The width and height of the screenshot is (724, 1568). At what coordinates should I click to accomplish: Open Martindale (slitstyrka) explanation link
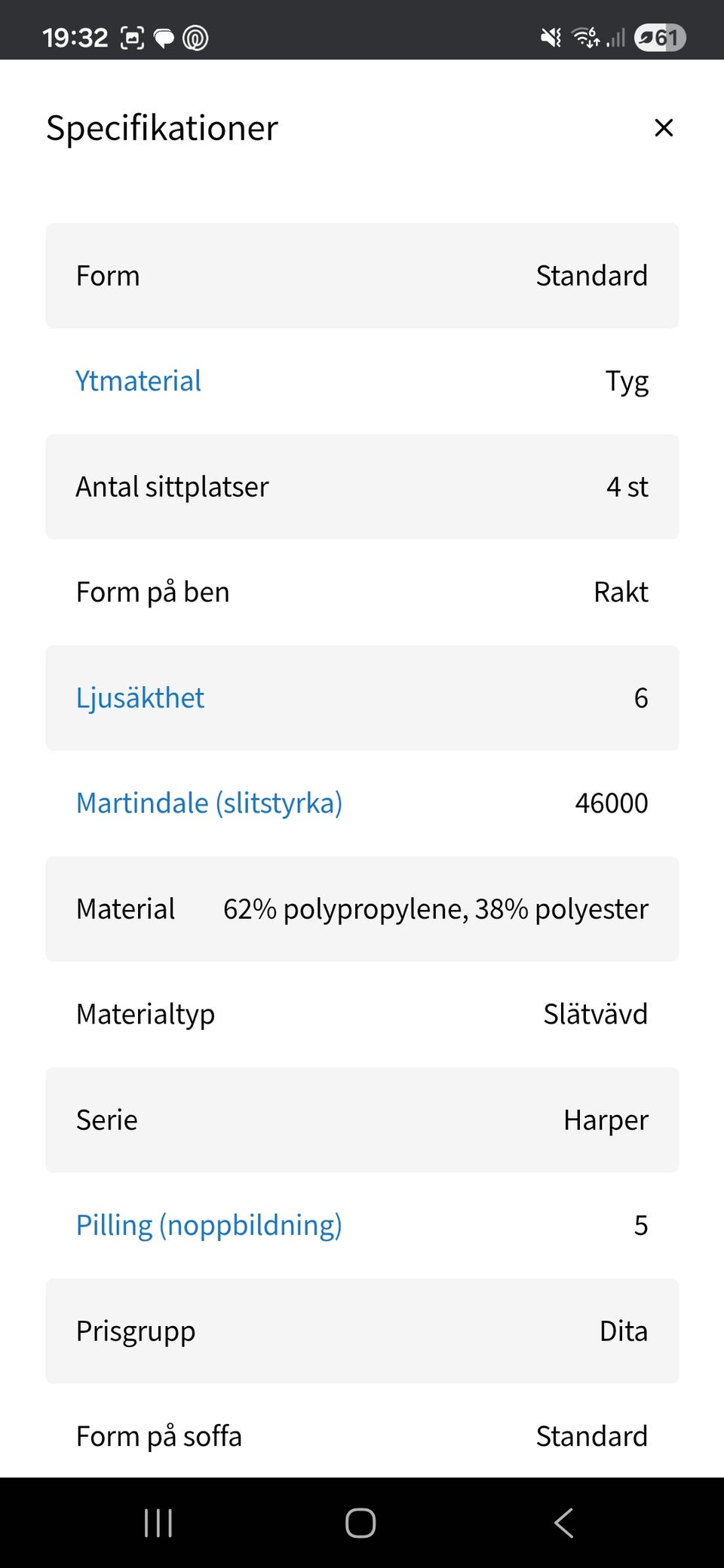209,804
